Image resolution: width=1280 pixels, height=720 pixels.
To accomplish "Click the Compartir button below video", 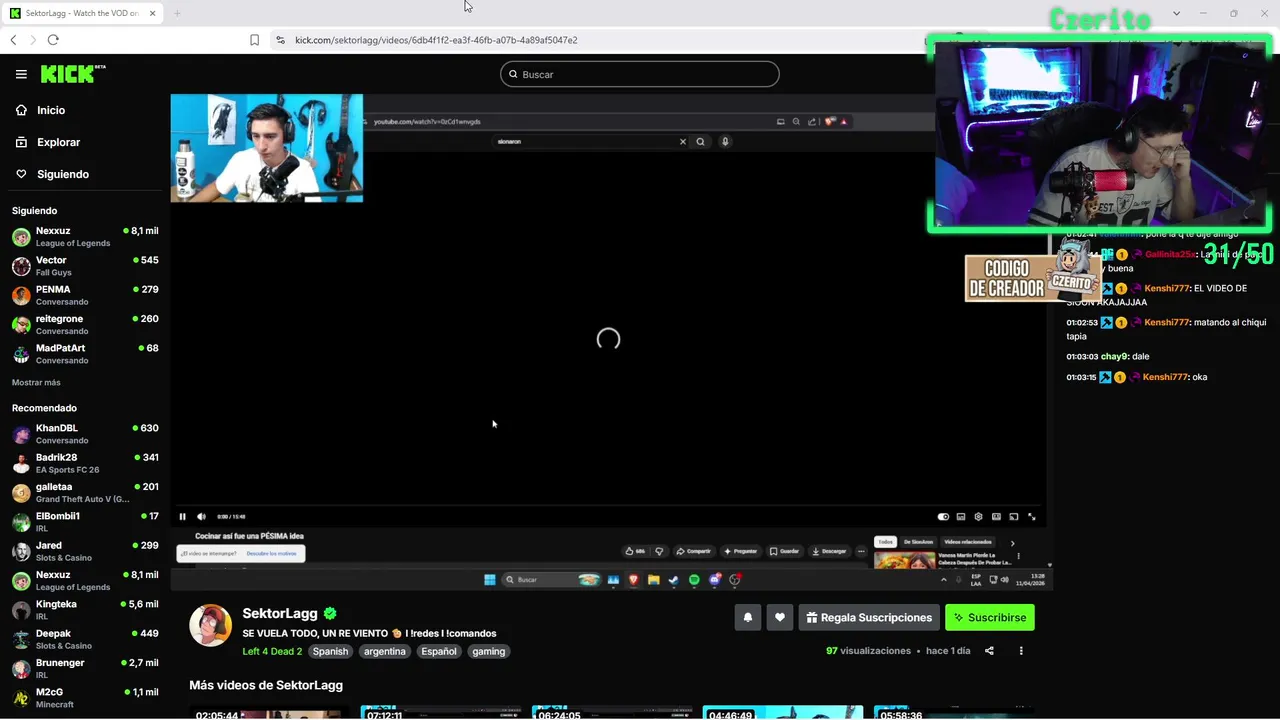I will [693, 551].
